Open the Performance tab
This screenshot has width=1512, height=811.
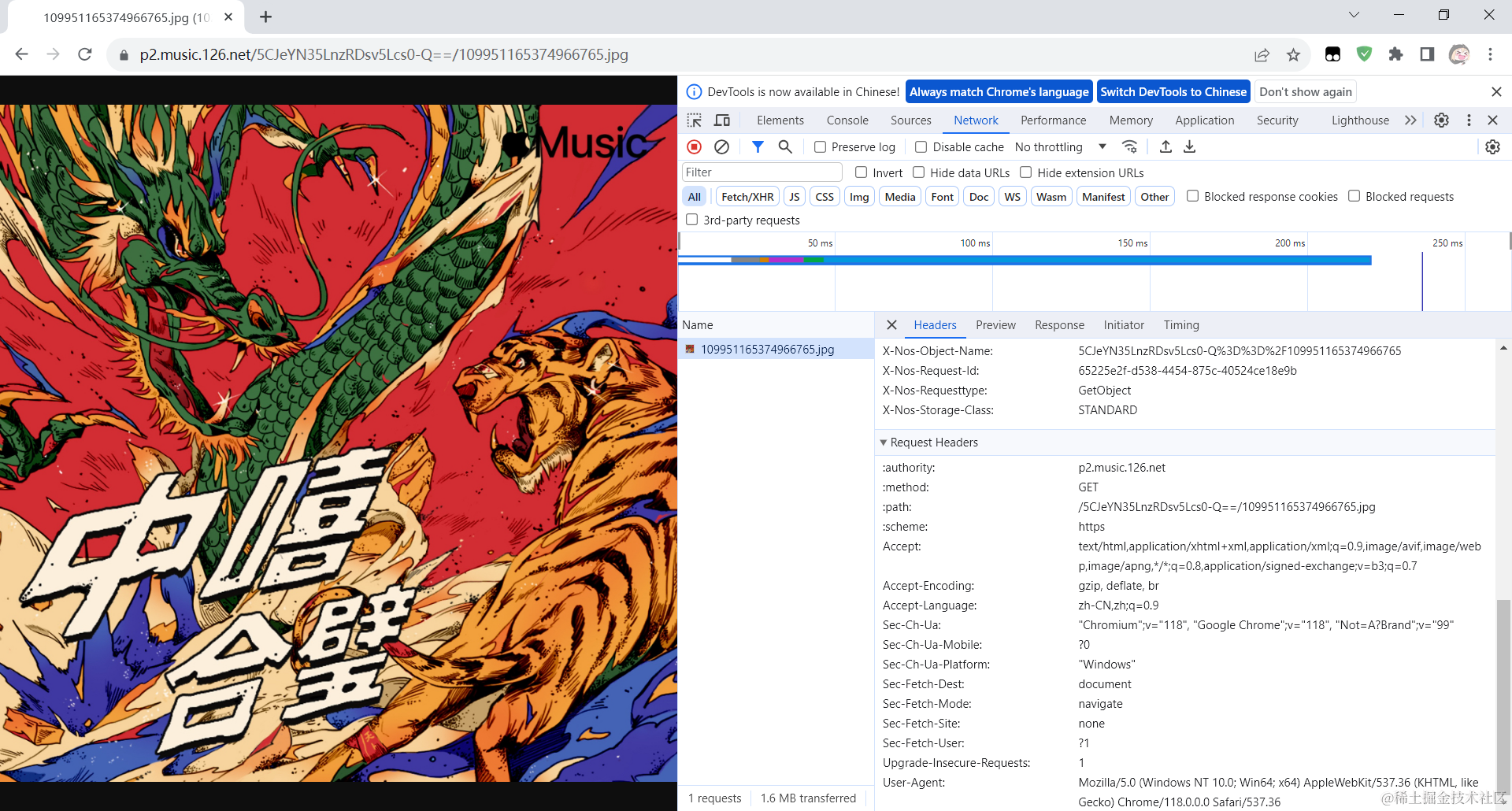[1053, 120]
